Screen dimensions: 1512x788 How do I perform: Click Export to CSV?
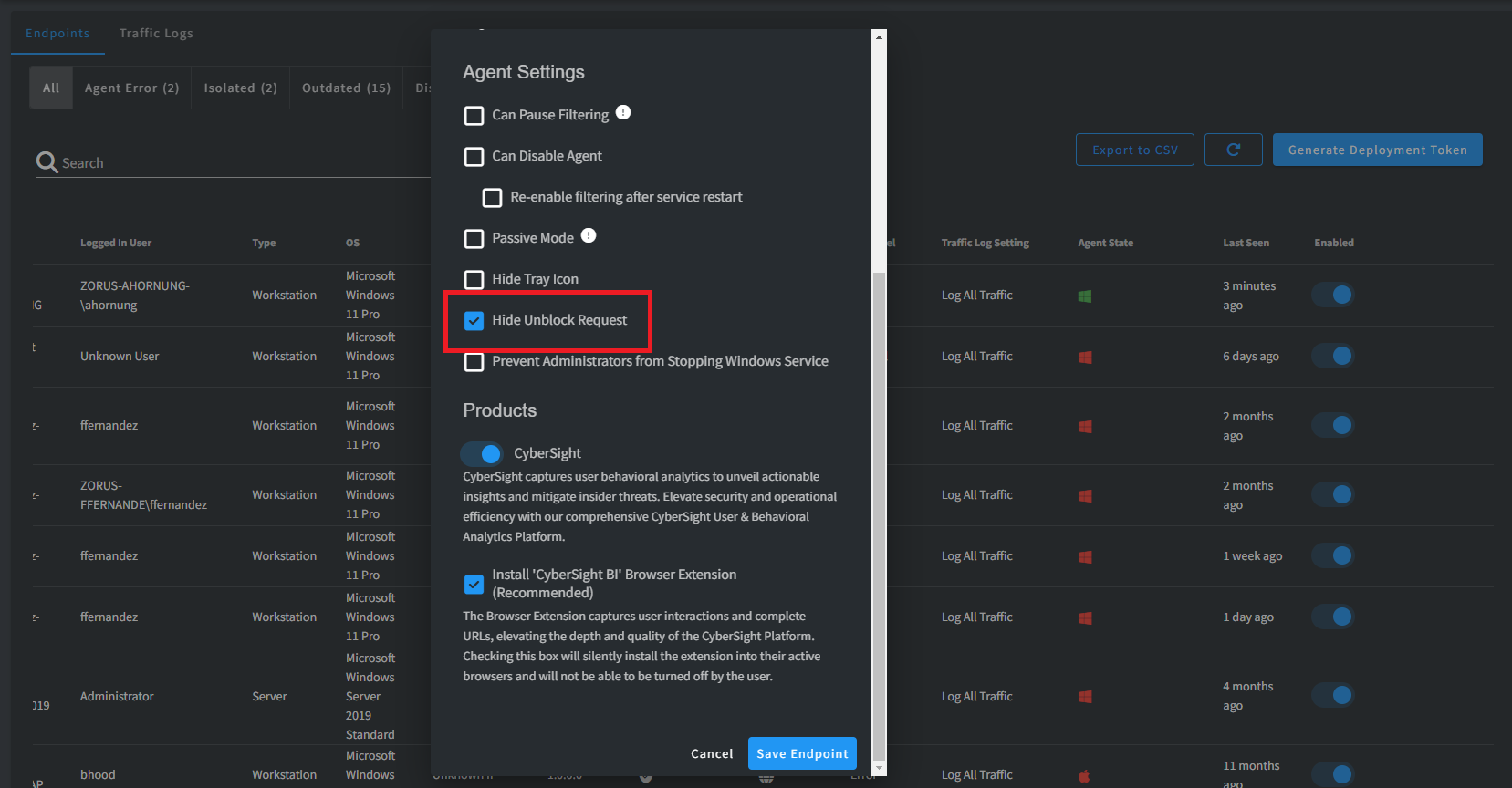point(1134,150)
